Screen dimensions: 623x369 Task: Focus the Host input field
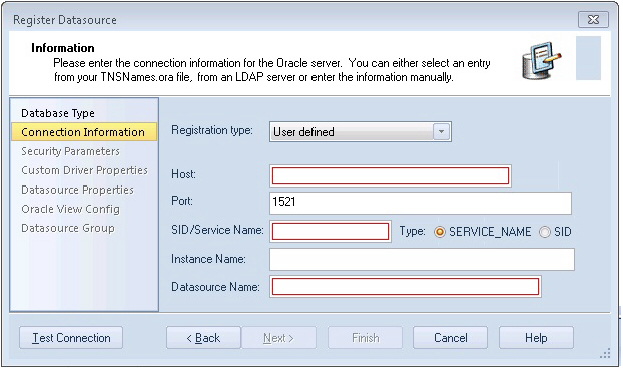390,176
